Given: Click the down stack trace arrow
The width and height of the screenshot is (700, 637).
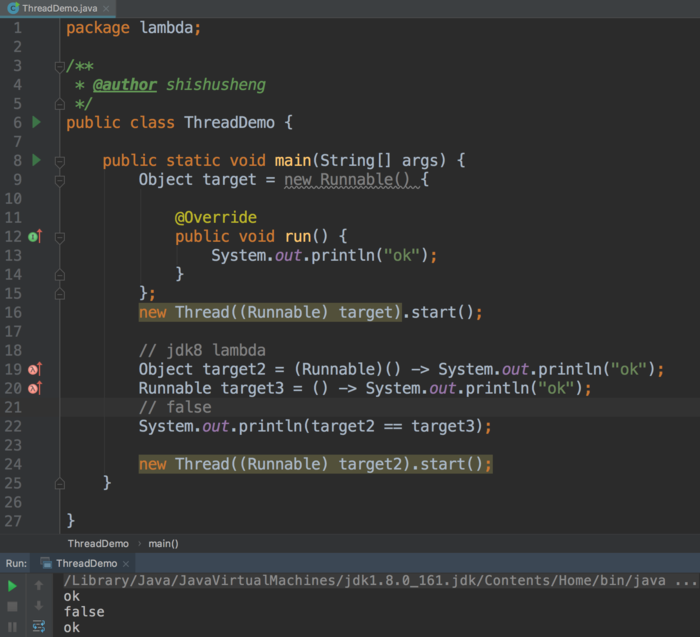Looking at the screenshot, I should 39,606.
